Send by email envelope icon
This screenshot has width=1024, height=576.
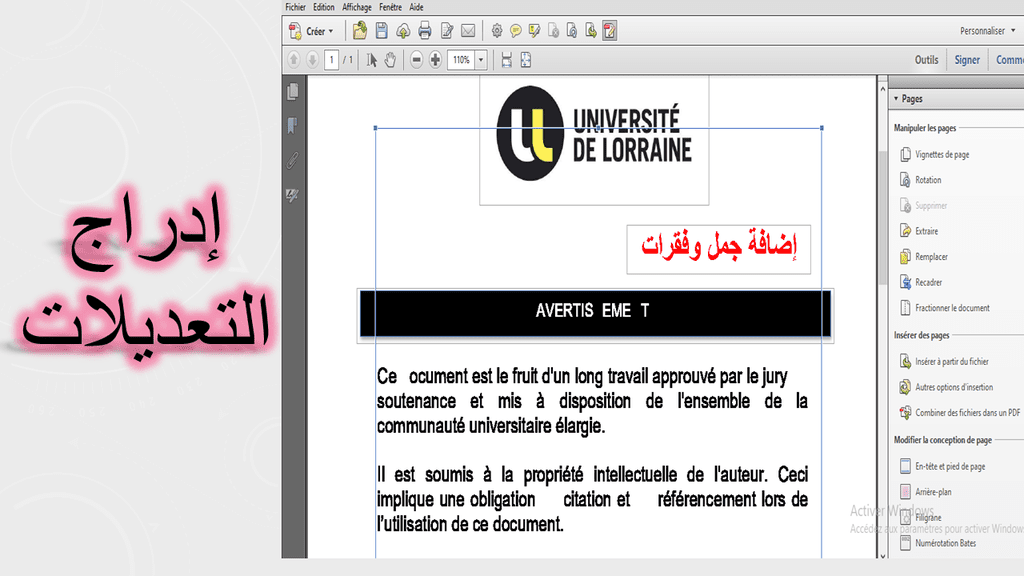(468, 31)
